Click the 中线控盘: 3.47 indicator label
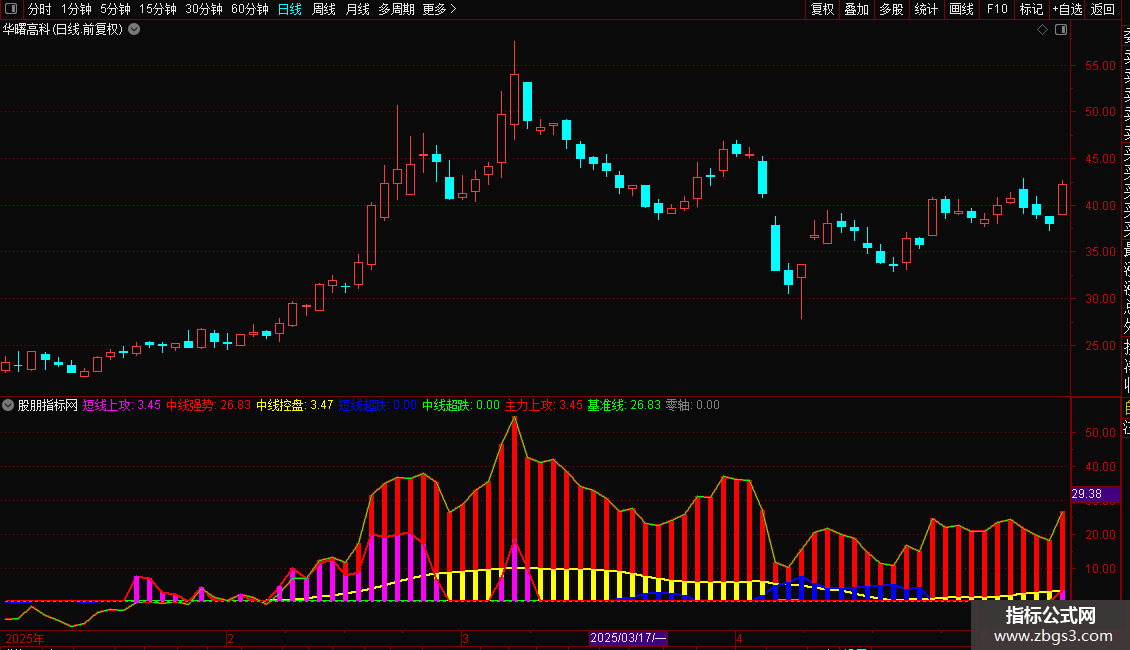The image size is (1130, 650). point(294,405)
